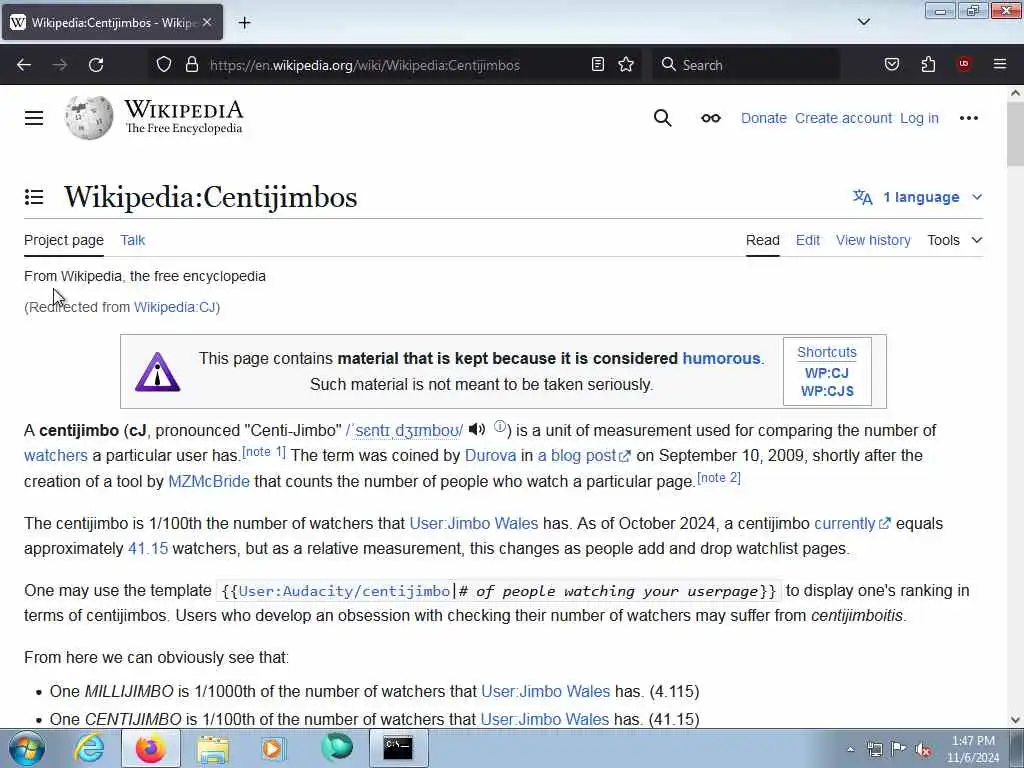Open the note 2 reference
The image size is (1024, 768).
(719, 478)
